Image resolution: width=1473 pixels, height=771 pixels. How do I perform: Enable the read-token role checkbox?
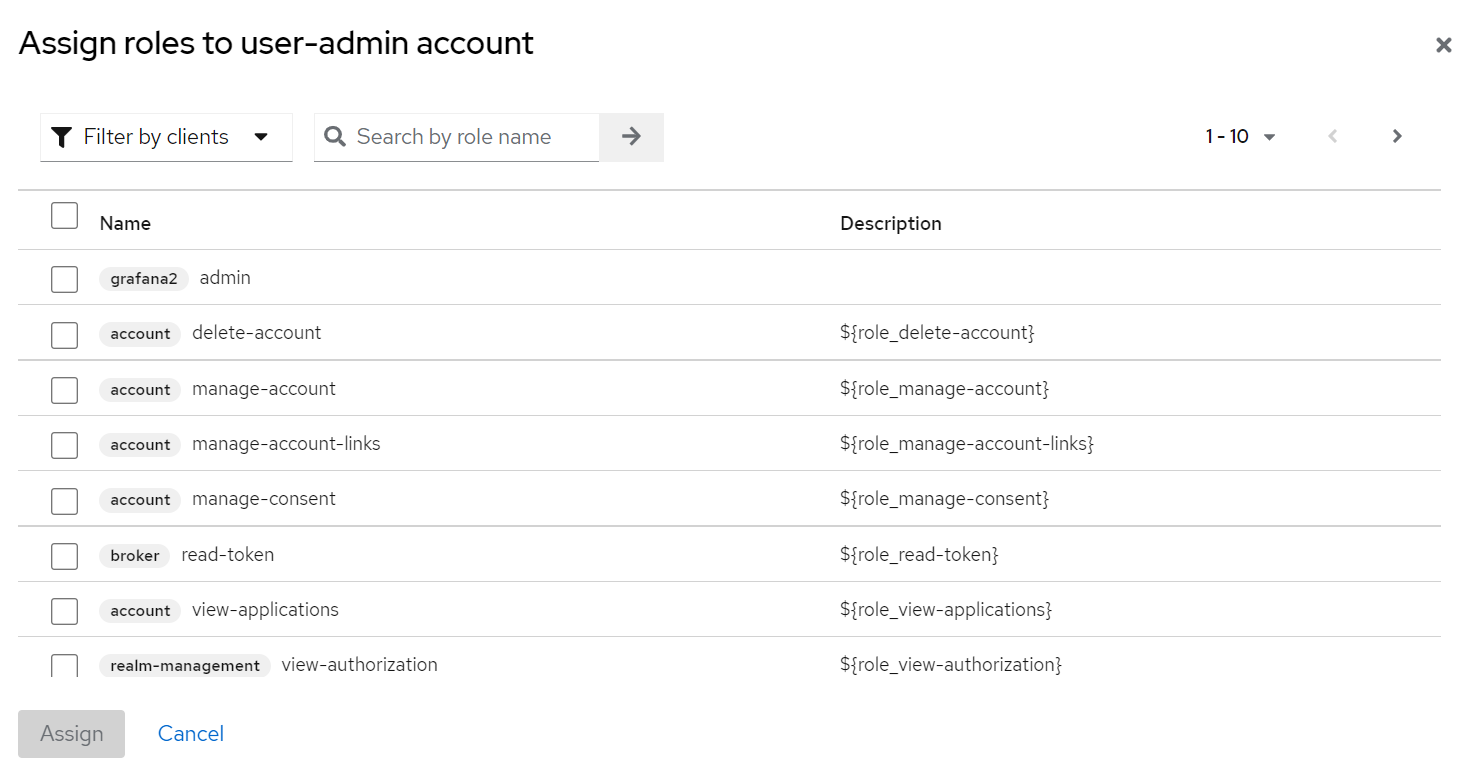click(x=65, y=556)
